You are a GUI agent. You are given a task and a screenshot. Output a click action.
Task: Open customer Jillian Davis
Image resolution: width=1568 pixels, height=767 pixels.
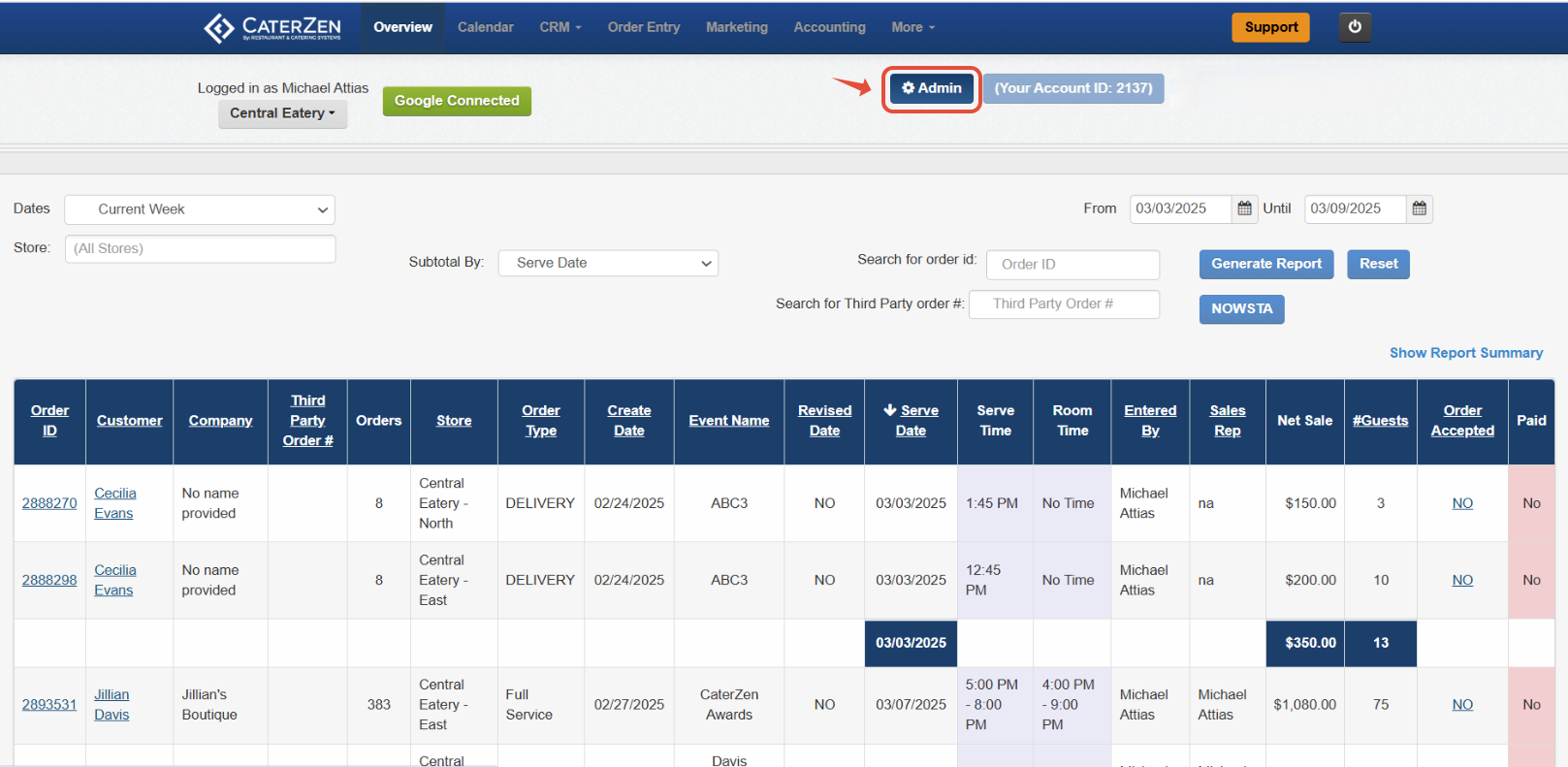click(112, 705)
